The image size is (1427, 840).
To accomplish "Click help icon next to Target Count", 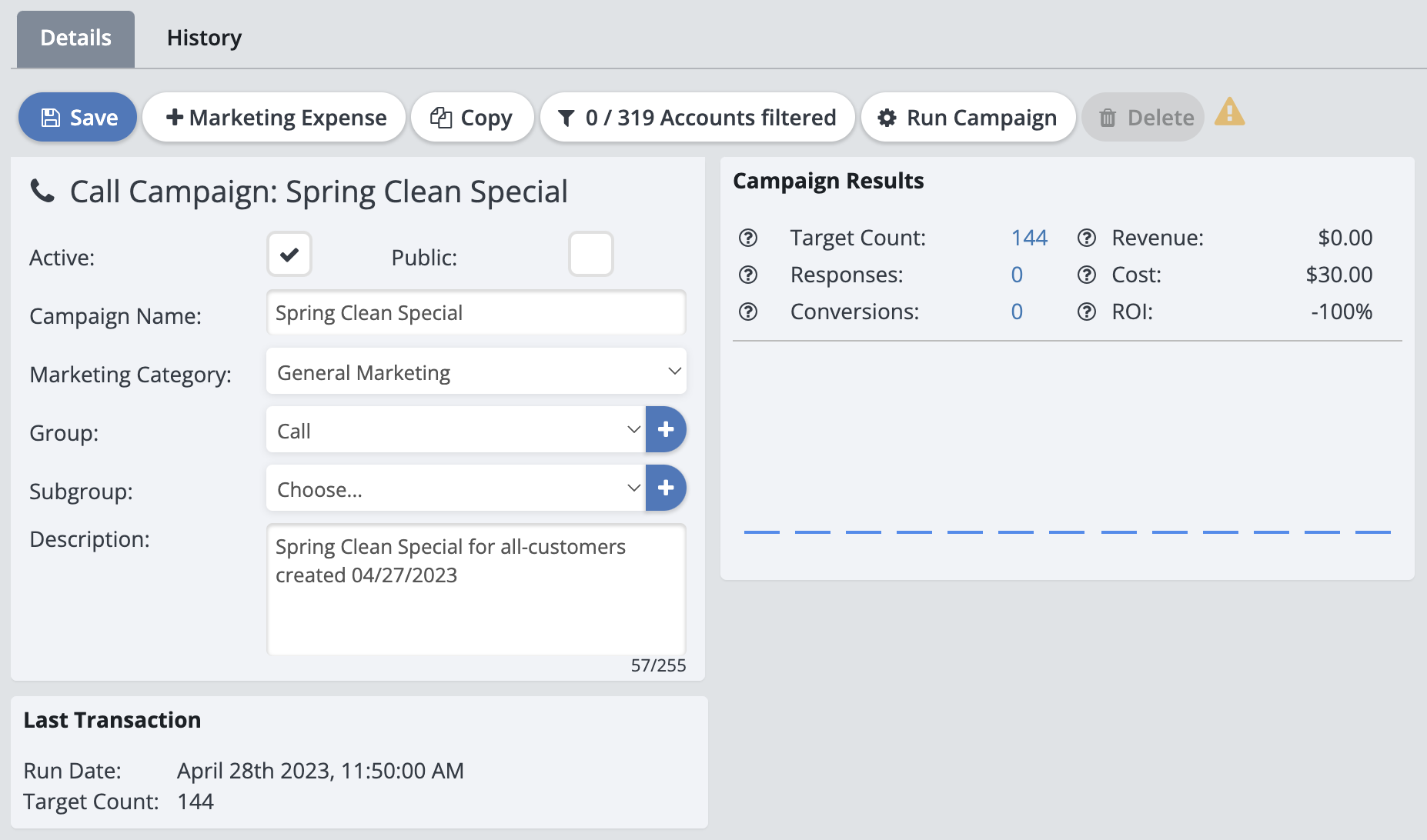I will tap(748, 238).
